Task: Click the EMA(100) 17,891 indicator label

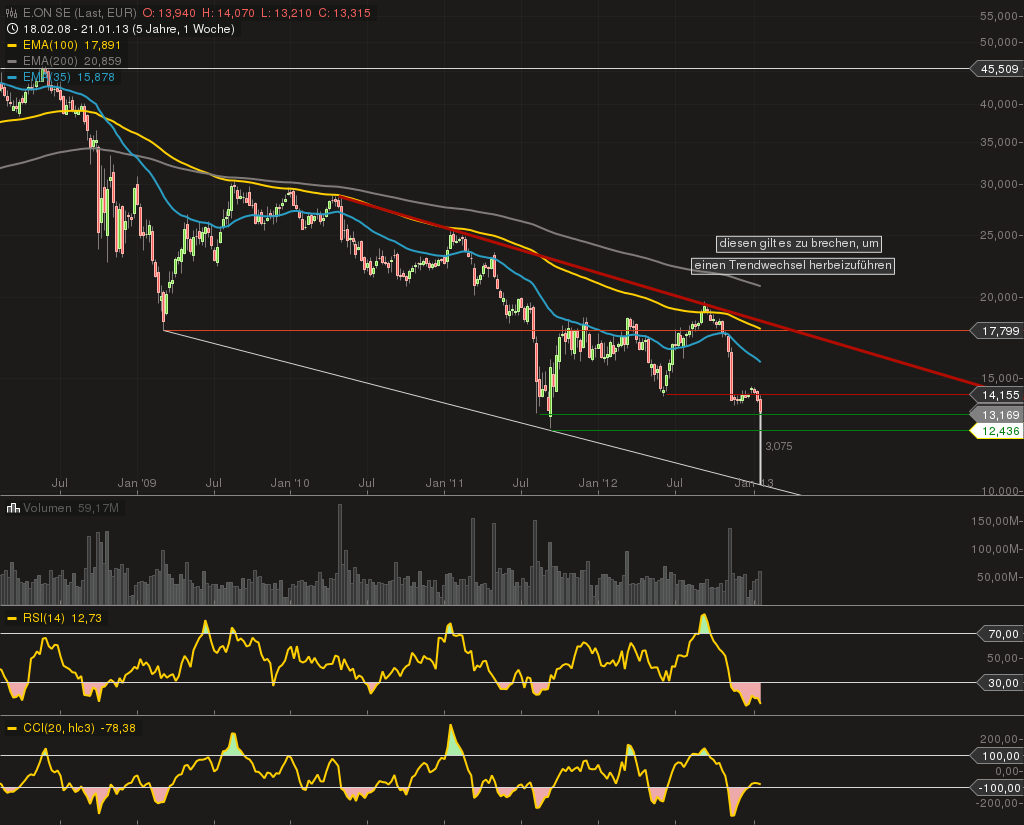Action: pyautogui.click(x=72, y=45)
